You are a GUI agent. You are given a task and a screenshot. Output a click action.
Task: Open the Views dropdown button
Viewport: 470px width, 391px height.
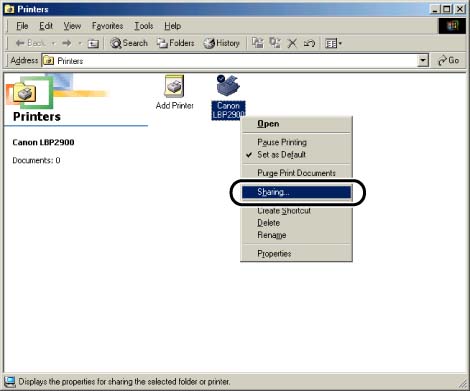tap(334, 43)
